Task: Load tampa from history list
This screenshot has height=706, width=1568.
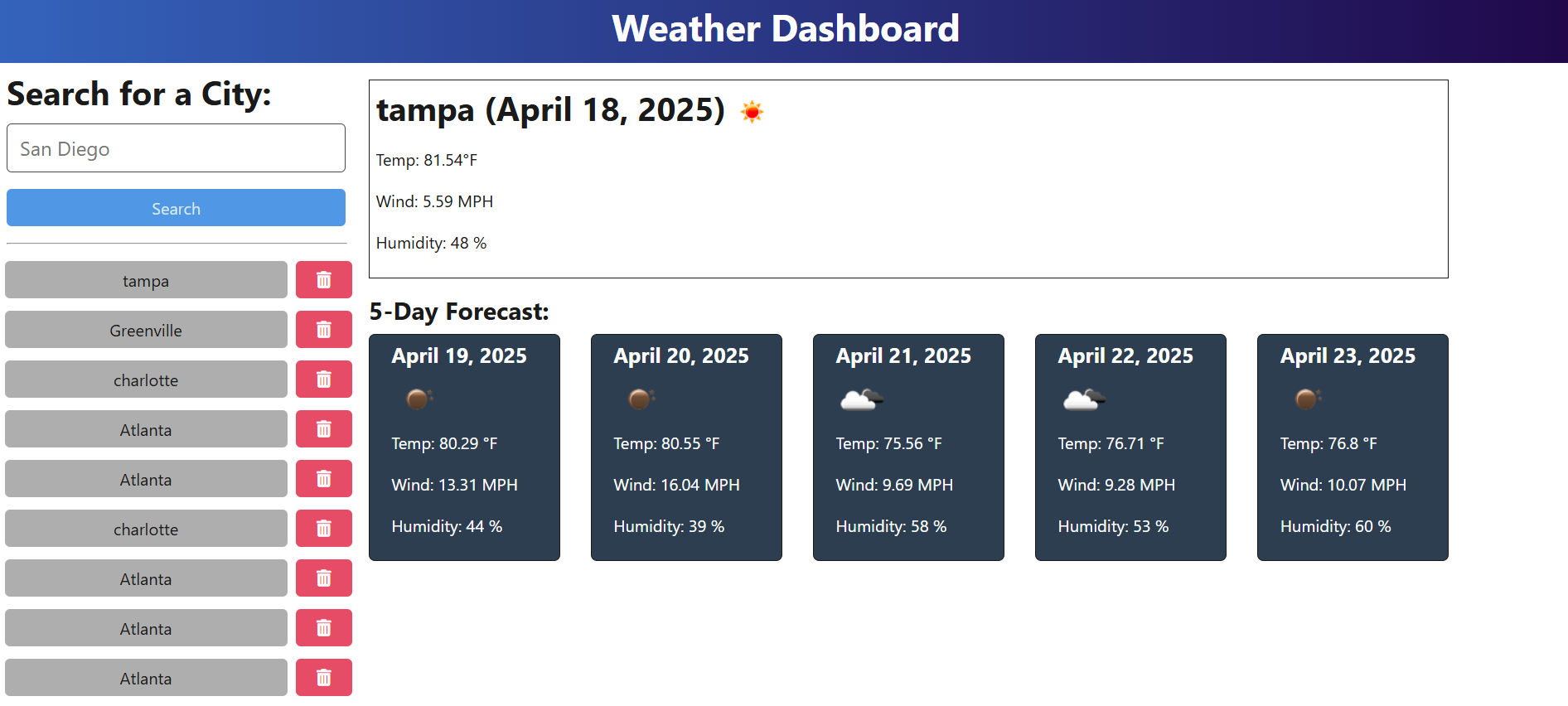Action: 146,280
